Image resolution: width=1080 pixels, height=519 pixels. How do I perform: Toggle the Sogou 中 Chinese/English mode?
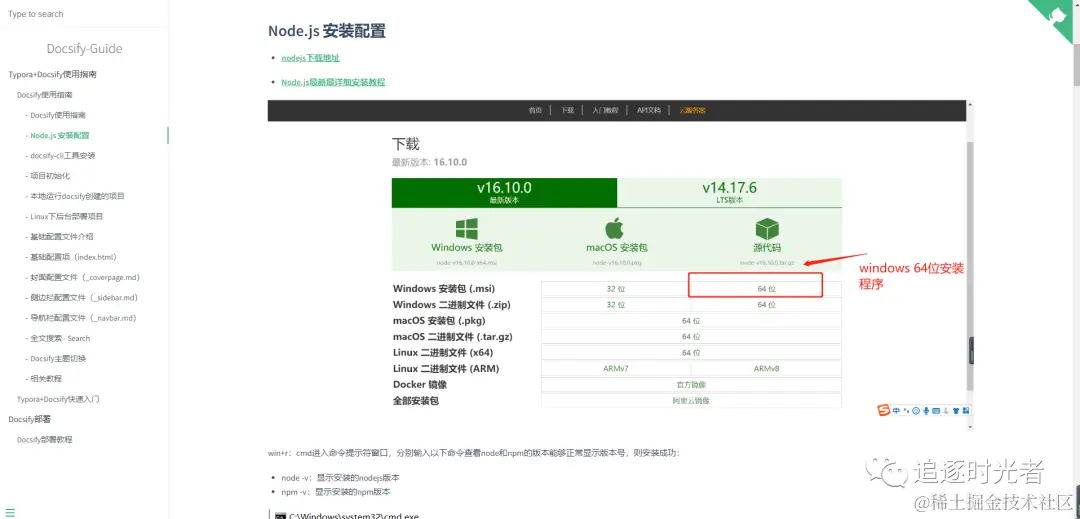896,411
